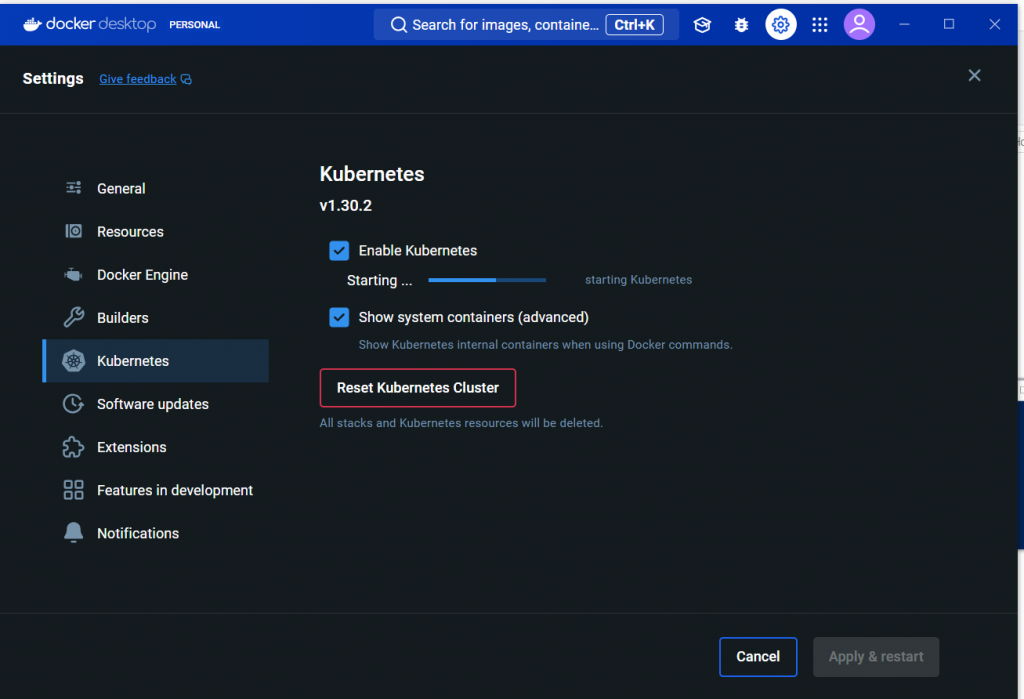Click the Kubernetes helm wheel icon
The height and width of the screenshot is (699, 1024).
pos(73,361)
